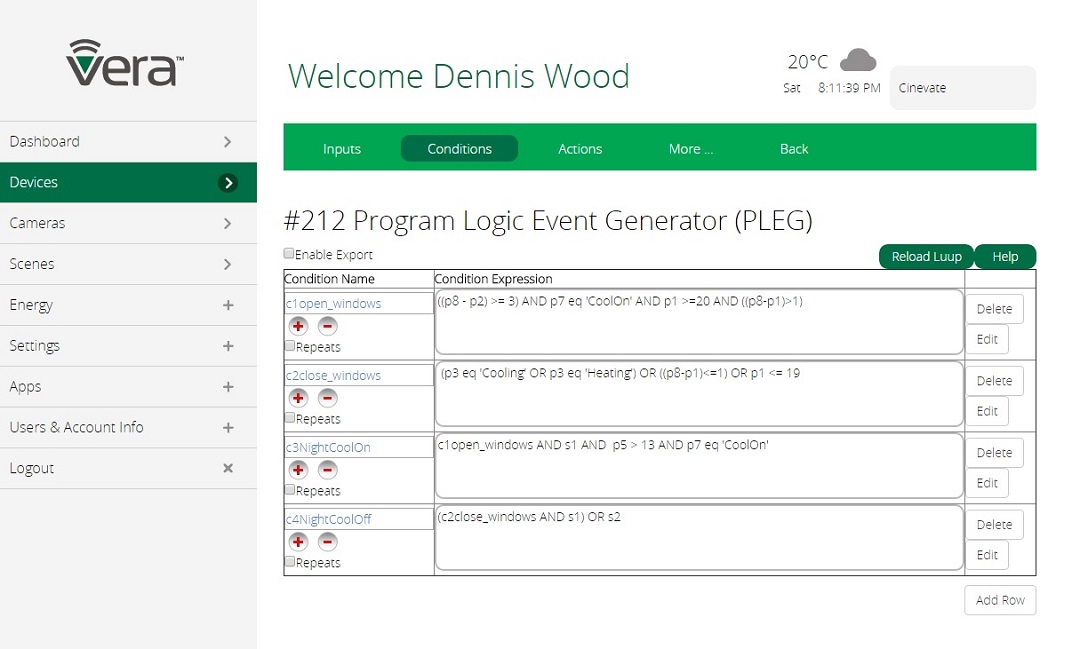Open Apps in the sidebar
Screen dimensions: 1080x649
pos(128,387)
